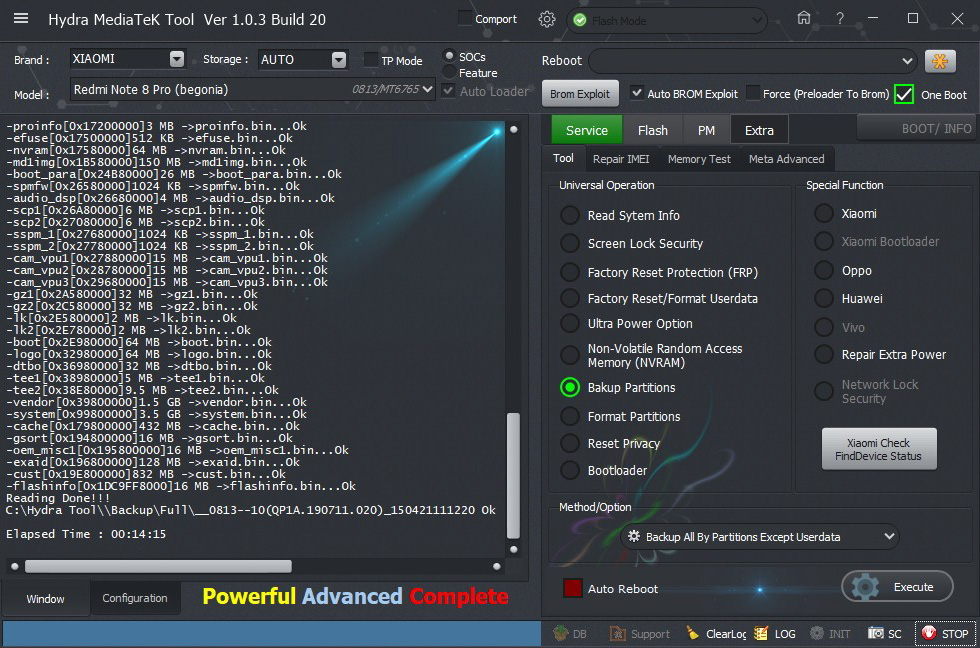This screenshot has height=648, width=980.
Task: Switch to the Window view button
Action: click(45, 598)
